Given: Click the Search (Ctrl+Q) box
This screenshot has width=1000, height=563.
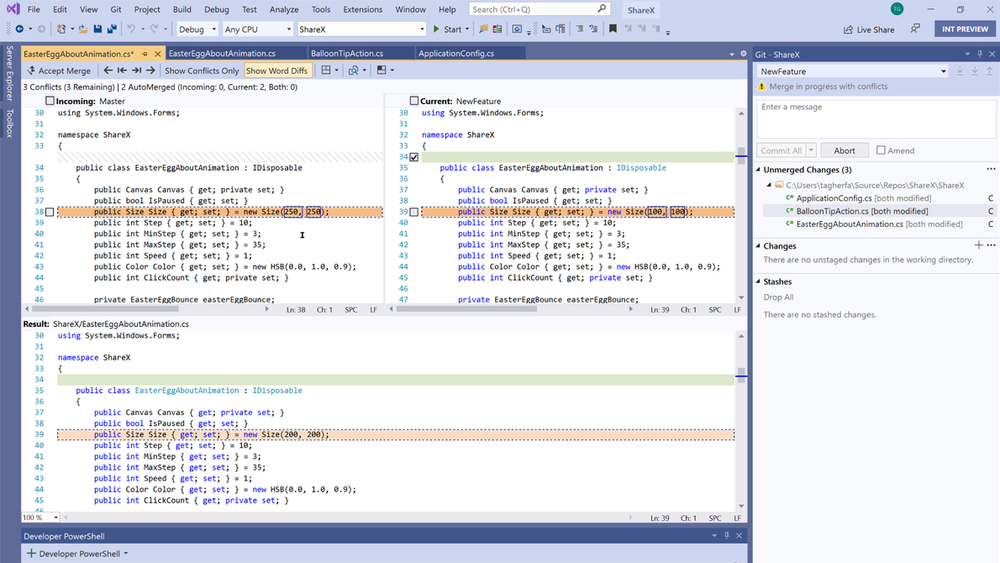Looking at the screenshot, I should pos(540,9).
